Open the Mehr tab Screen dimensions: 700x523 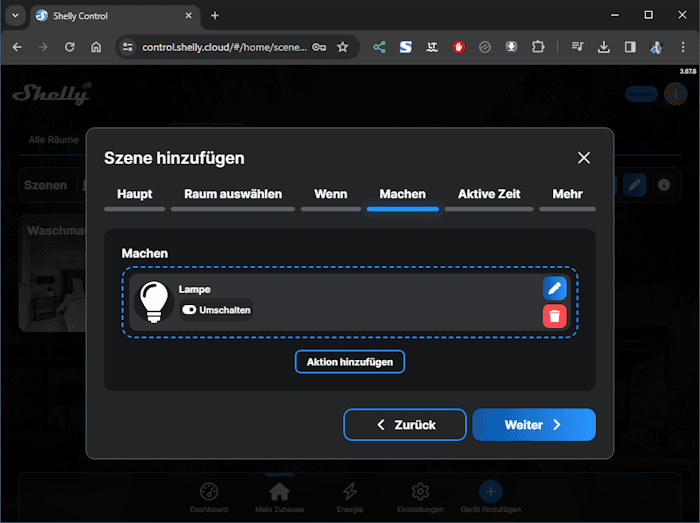pyautogui.click(x=567, y=194)
